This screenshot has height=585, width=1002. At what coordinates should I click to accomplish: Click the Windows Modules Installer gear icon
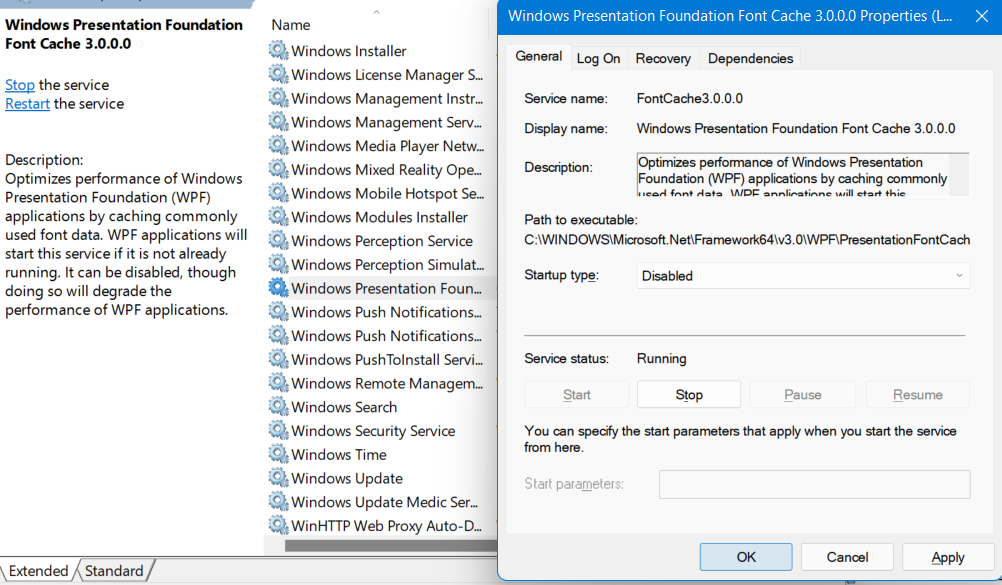278,217
